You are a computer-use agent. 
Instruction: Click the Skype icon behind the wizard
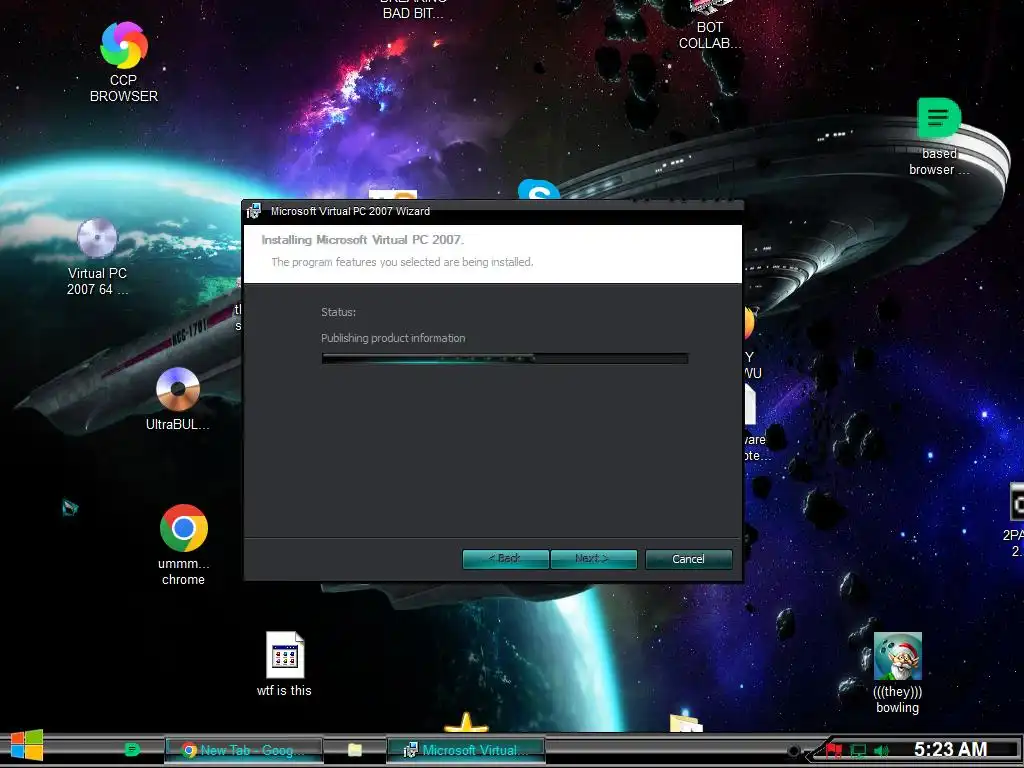point(539,189)
